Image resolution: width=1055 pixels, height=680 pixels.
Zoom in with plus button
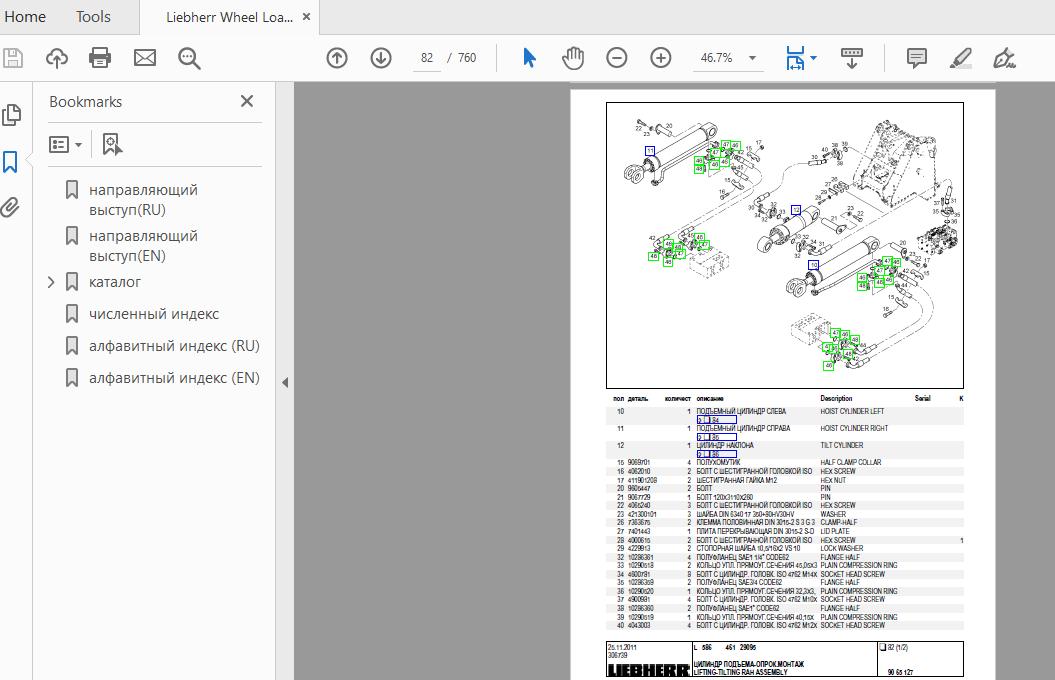pos(661,58)
